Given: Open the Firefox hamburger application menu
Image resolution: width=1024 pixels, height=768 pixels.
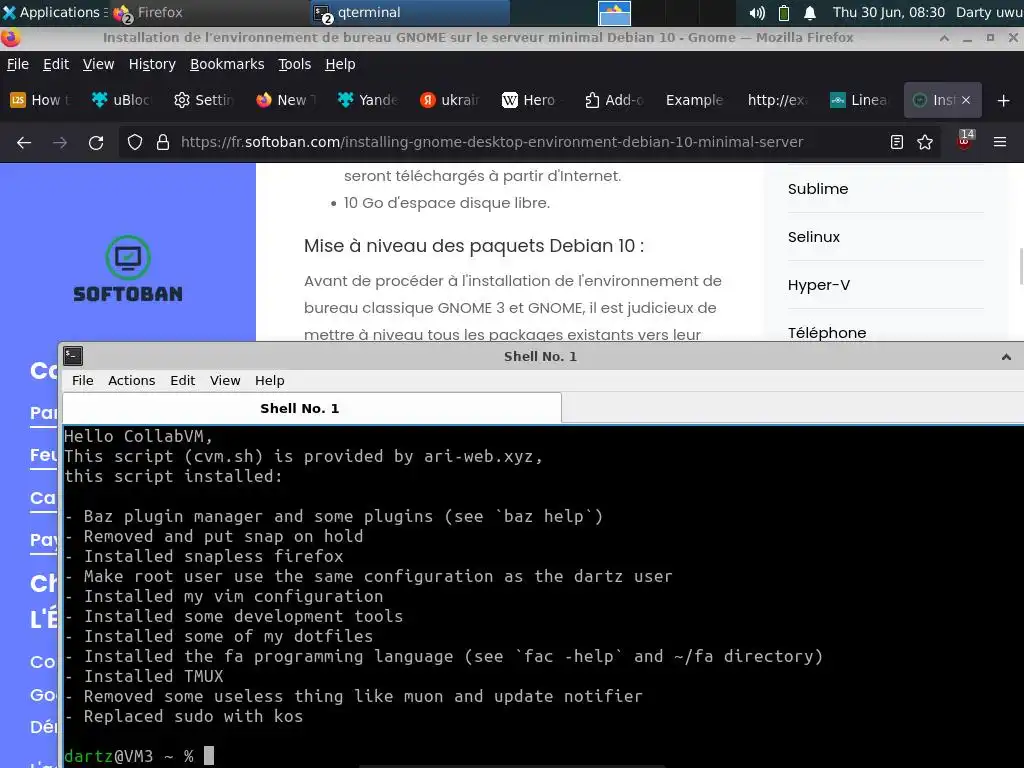Looking at the screenshot, I should click(x=1000, y=142).
